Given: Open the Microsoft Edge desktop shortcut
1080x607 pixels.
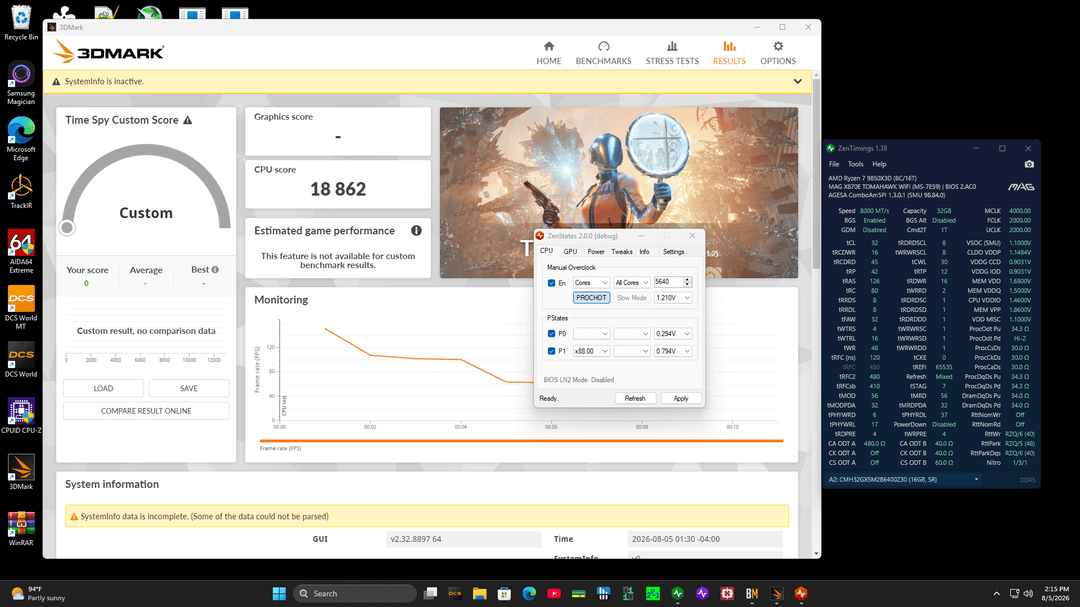Looking at the screenshot, I should [21, 139].
